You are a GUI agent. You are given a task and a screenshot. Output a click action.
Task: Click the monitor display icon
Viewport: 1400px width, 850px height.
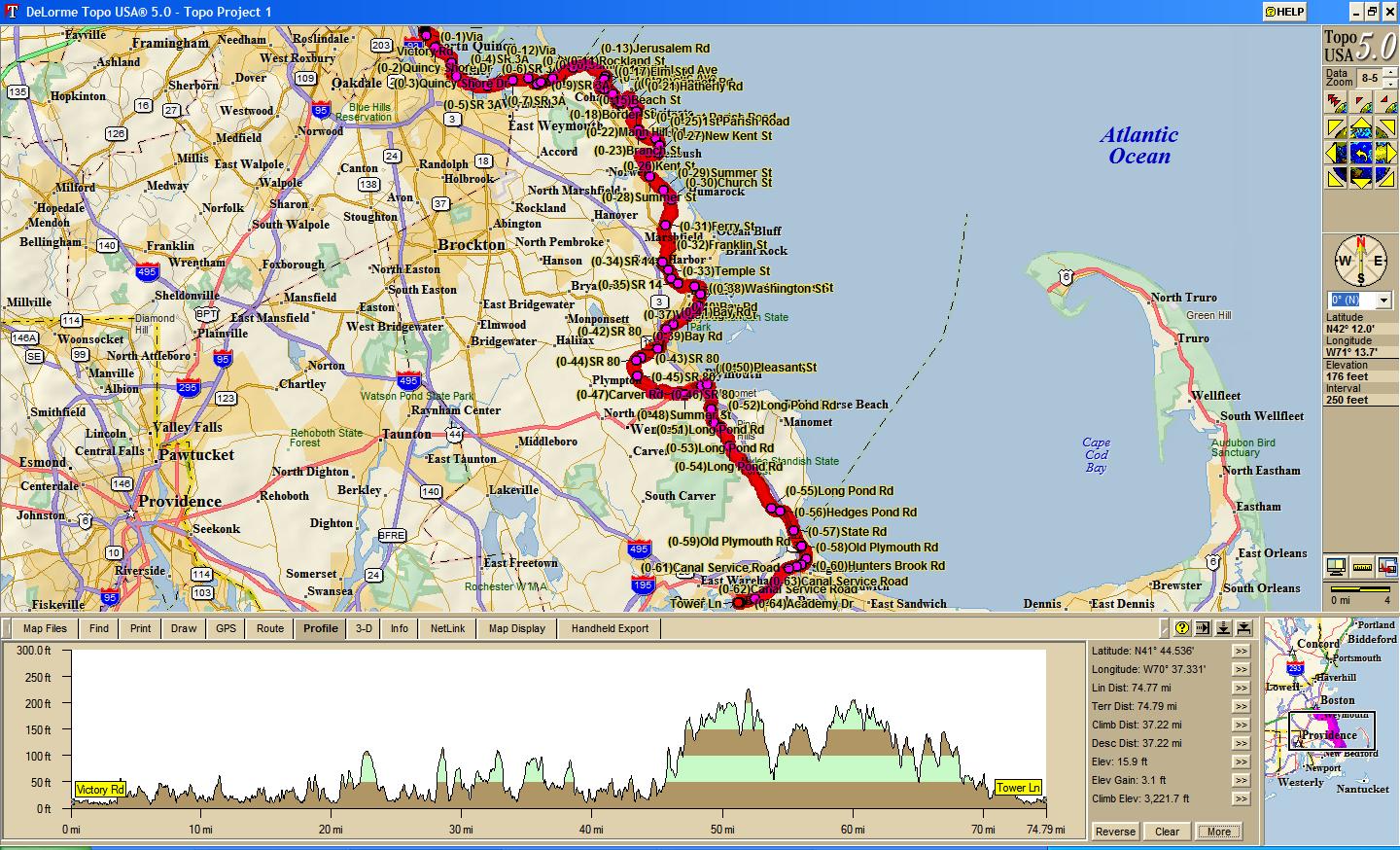(1336, 567)
